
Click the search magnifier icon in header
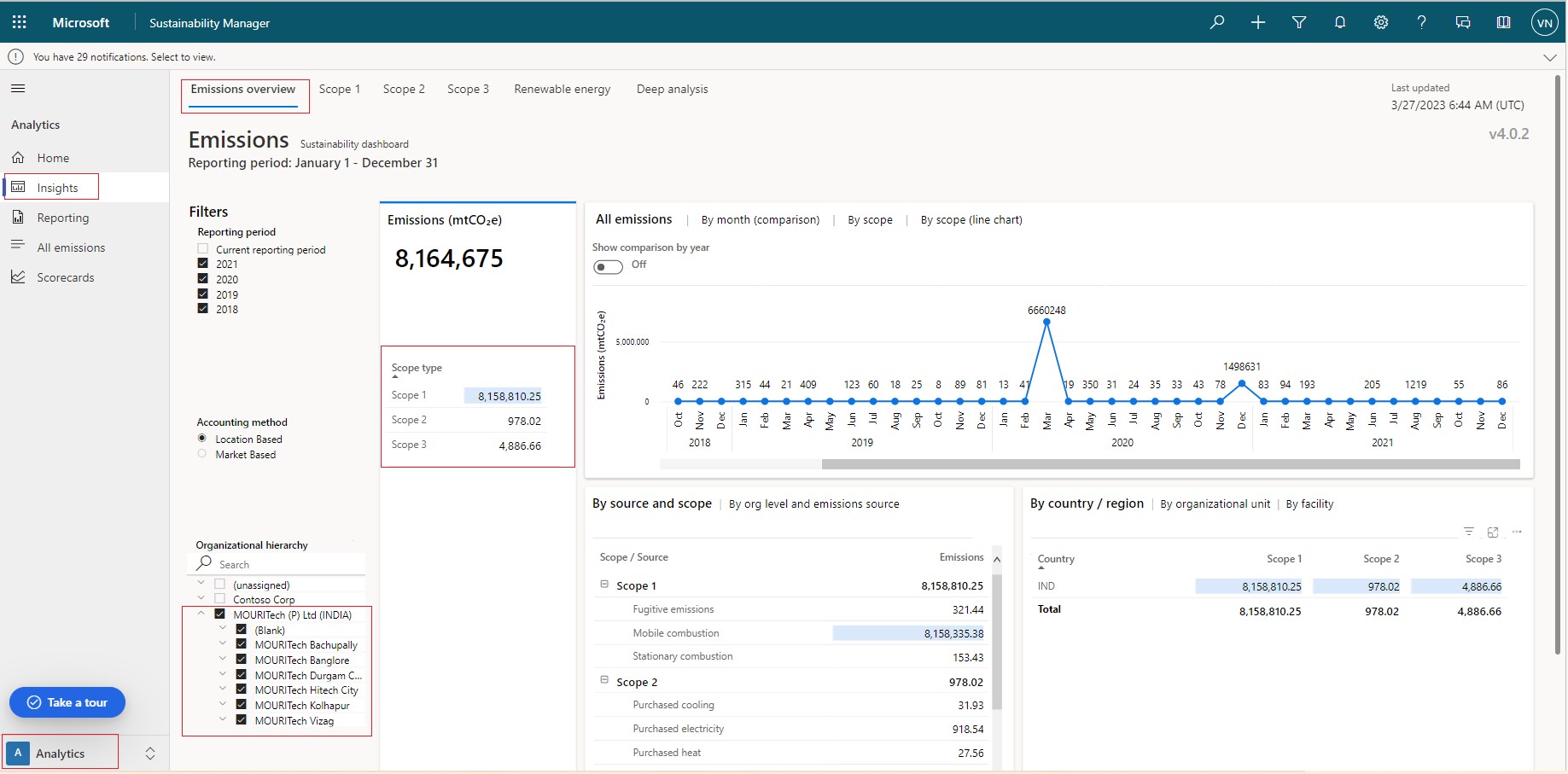[x=1217, y=22]
